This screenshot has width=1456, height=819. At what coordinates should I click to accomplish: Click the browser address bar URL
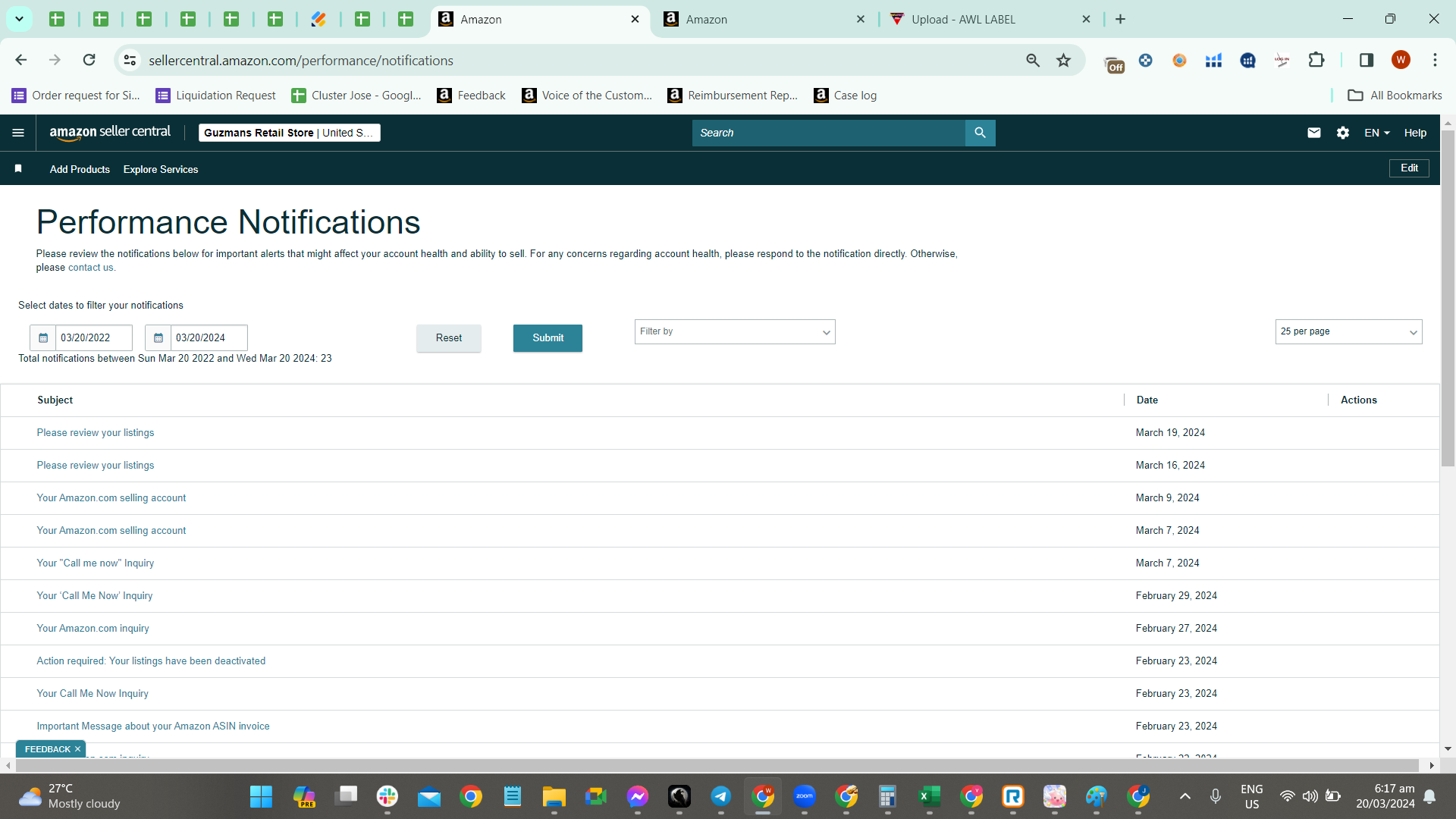click(x=301, y=60)
